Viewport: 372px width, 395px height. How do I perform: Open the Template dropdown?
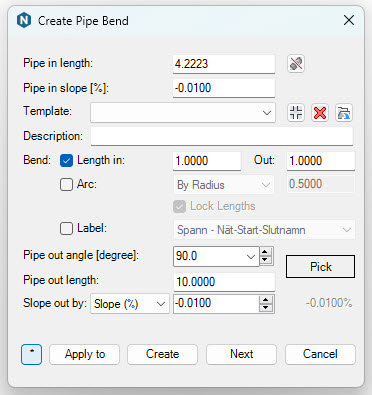coord(183,113)
